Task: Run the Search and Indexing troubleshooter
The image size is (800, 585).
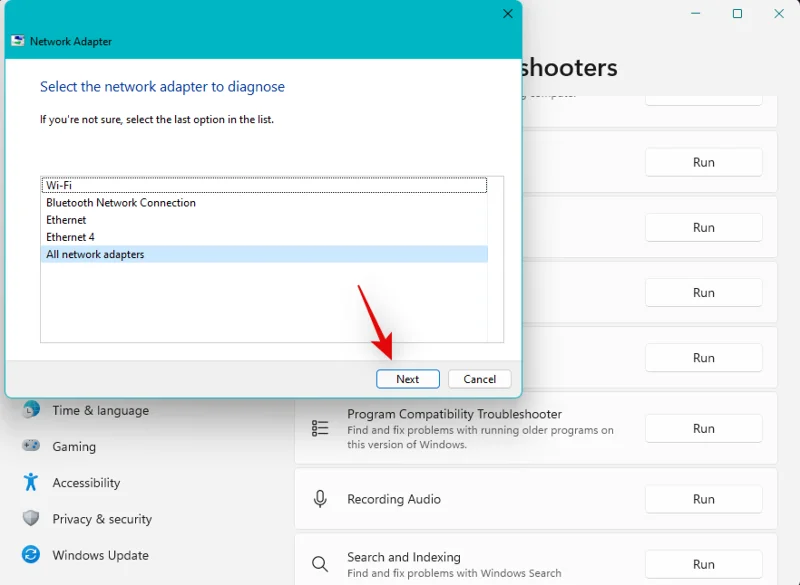Action: [x=703, y=564]
